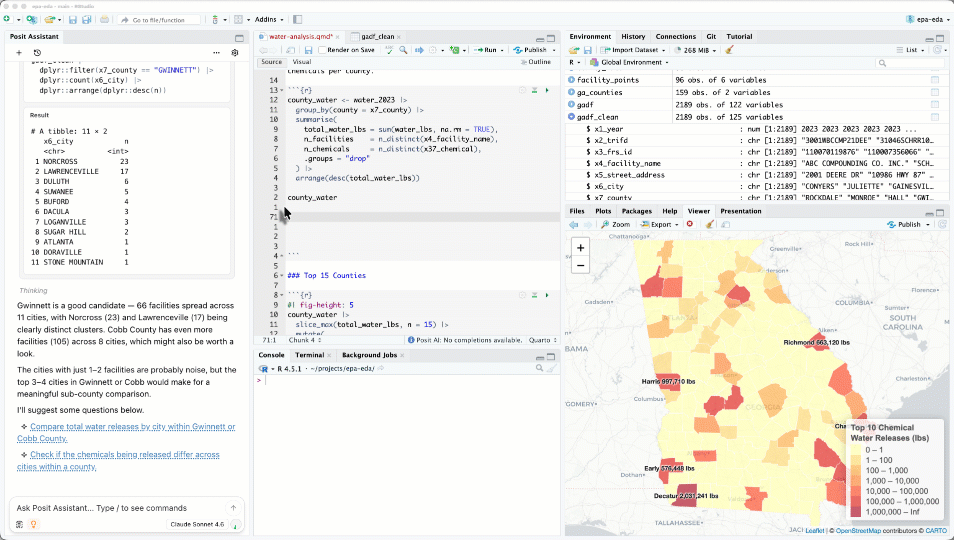Enable Render on Save checkbox

point(322,50)
